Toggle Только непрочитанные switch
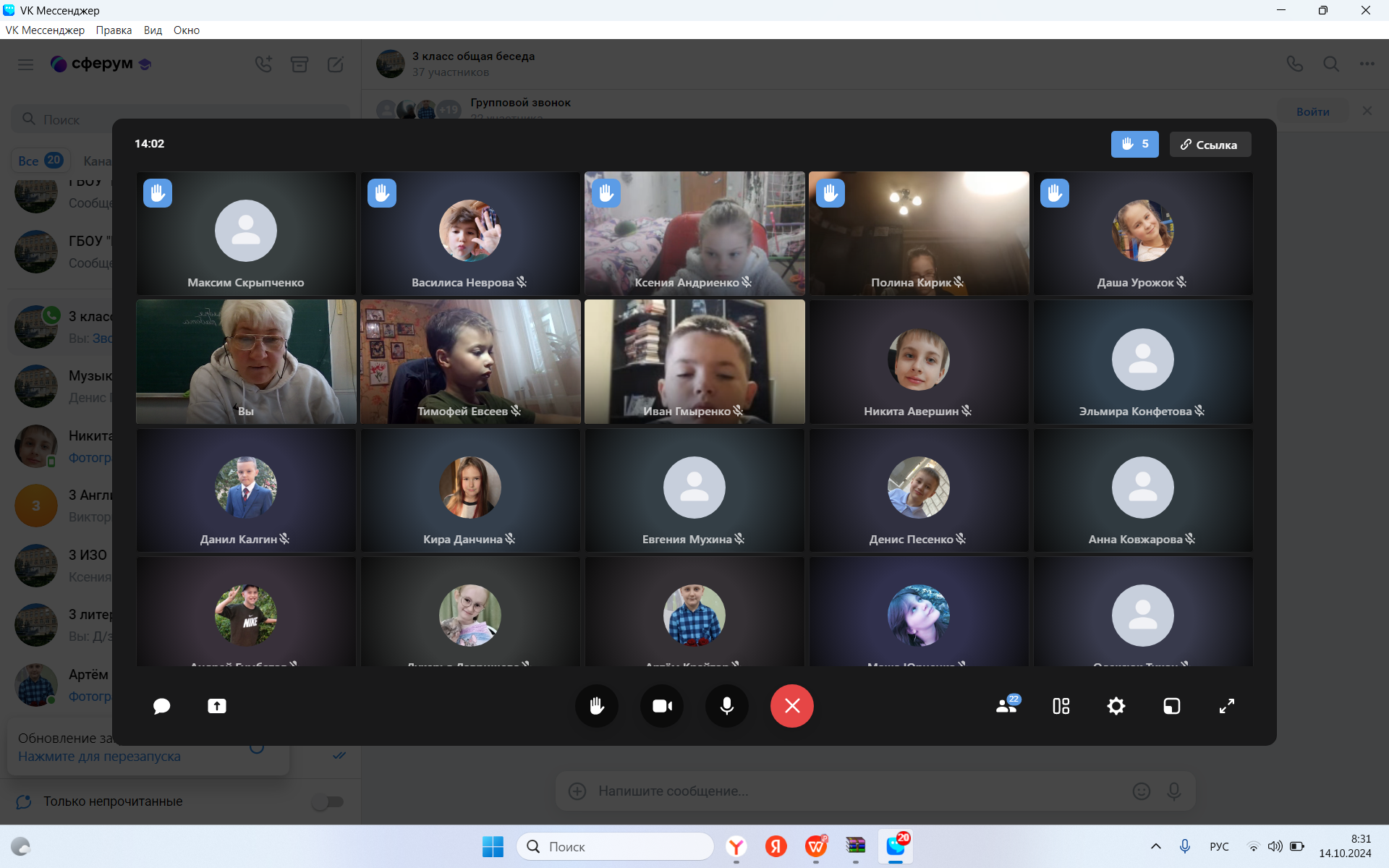 [x=328, y=801]
